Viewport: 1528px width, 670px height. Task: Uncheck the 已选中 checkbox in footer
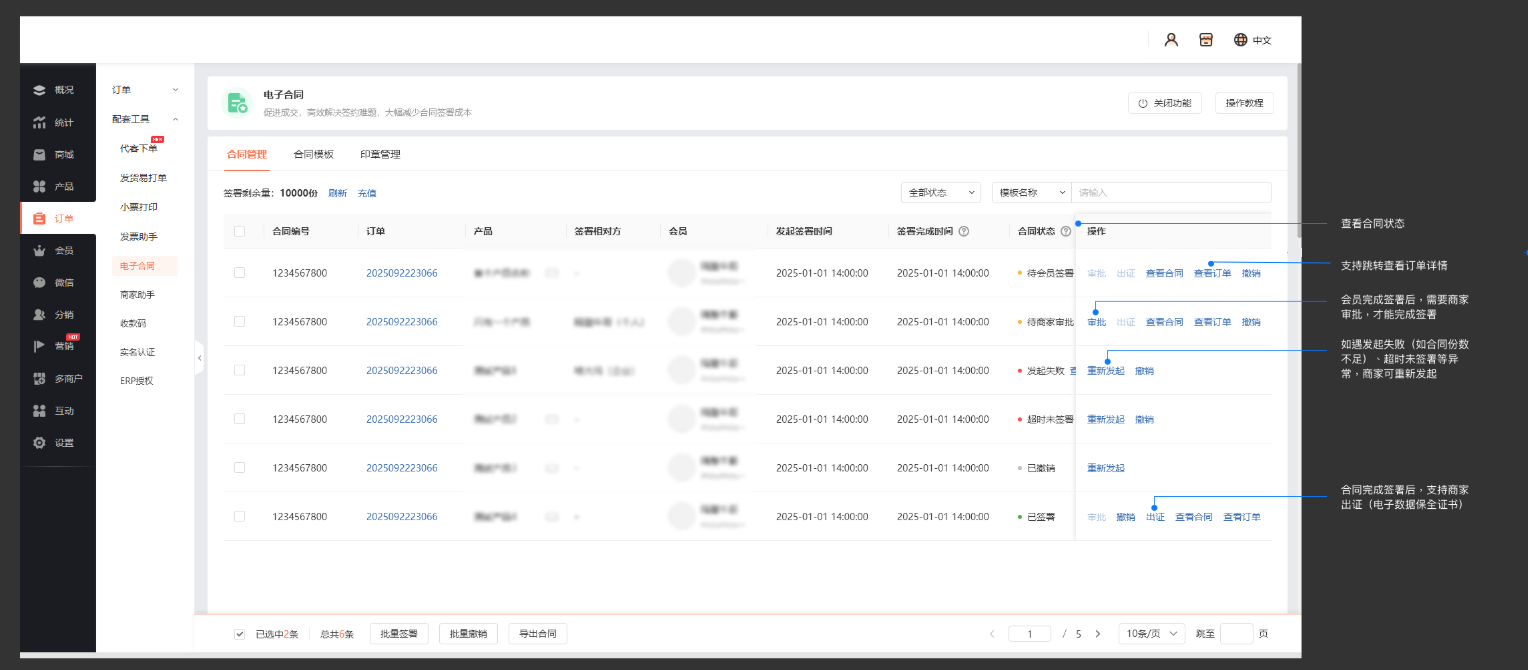239,634
